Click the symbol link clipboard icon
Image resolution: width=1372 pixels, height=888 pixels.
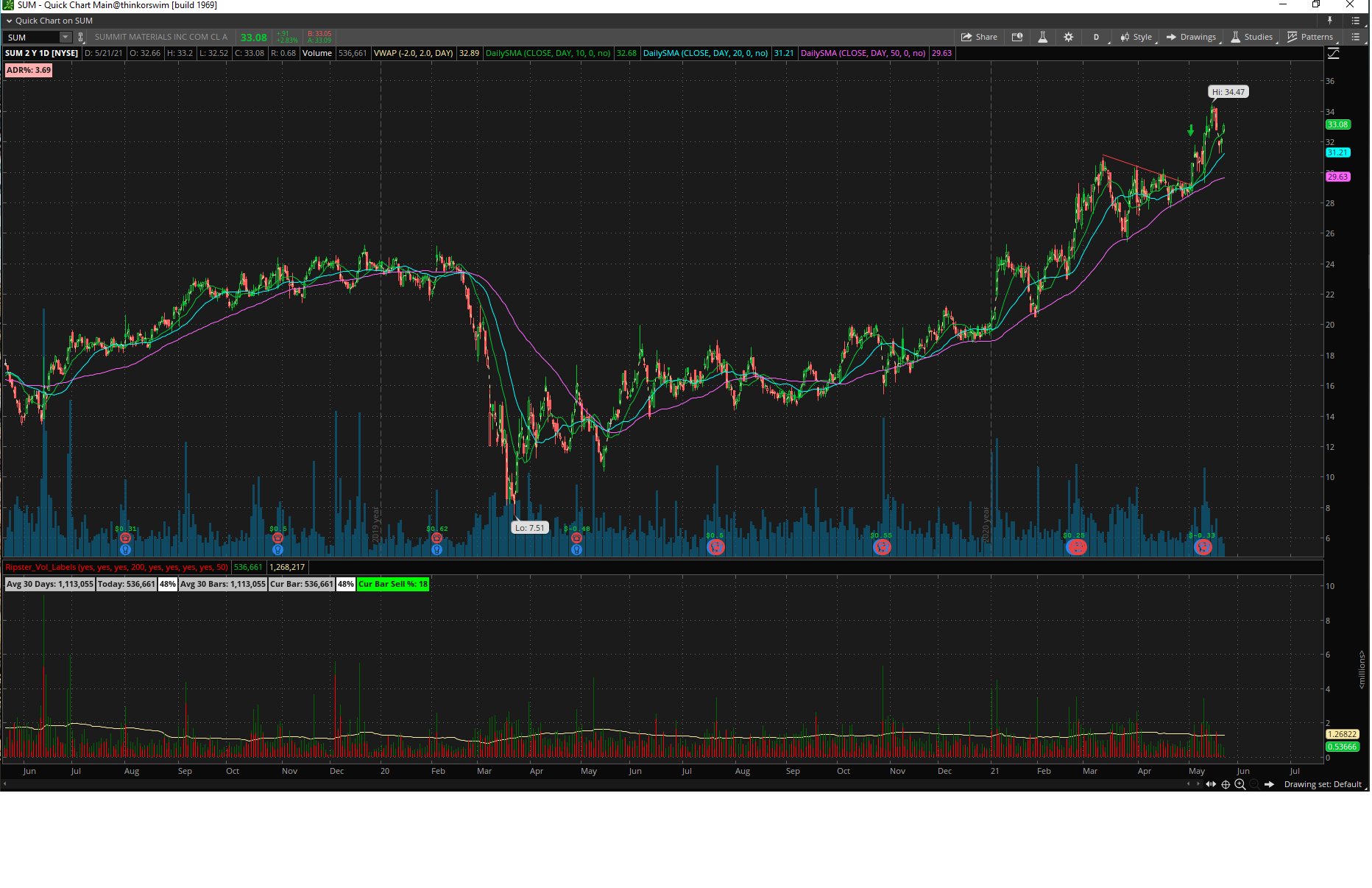81,37
